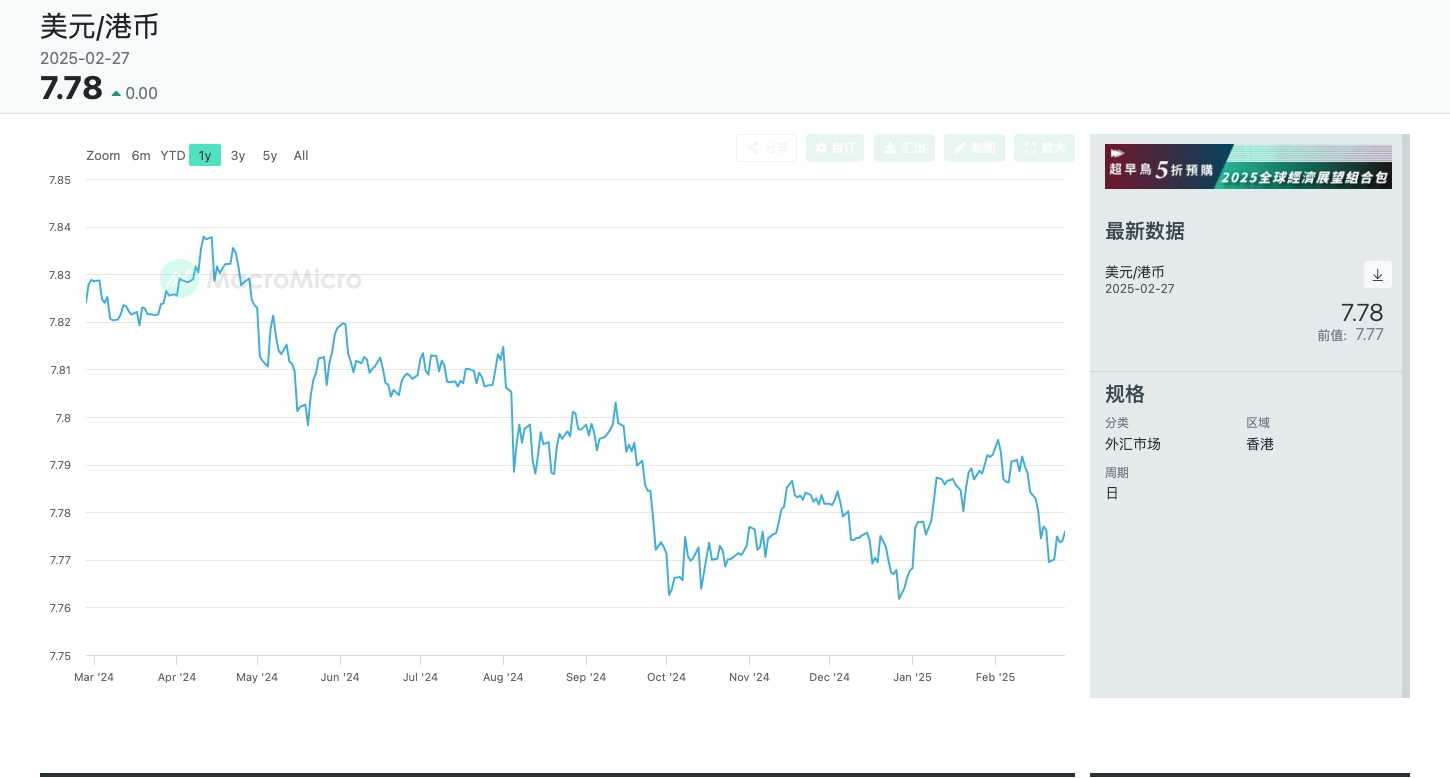1450x778 pixels.
Task: Download 美元/港币 data via arrow icon
Action: [1377, 275]
